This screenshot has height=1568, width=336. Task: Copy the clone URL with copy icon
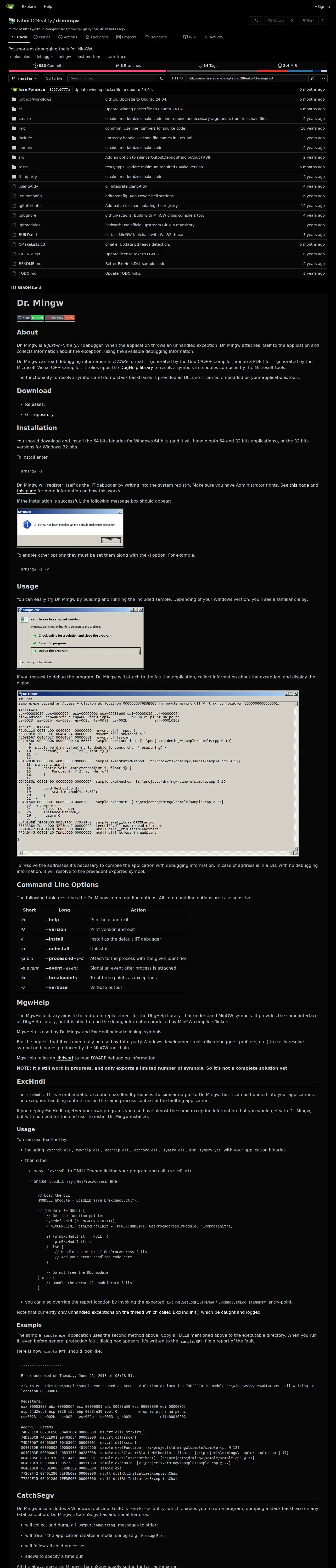(x=313, y=78)
